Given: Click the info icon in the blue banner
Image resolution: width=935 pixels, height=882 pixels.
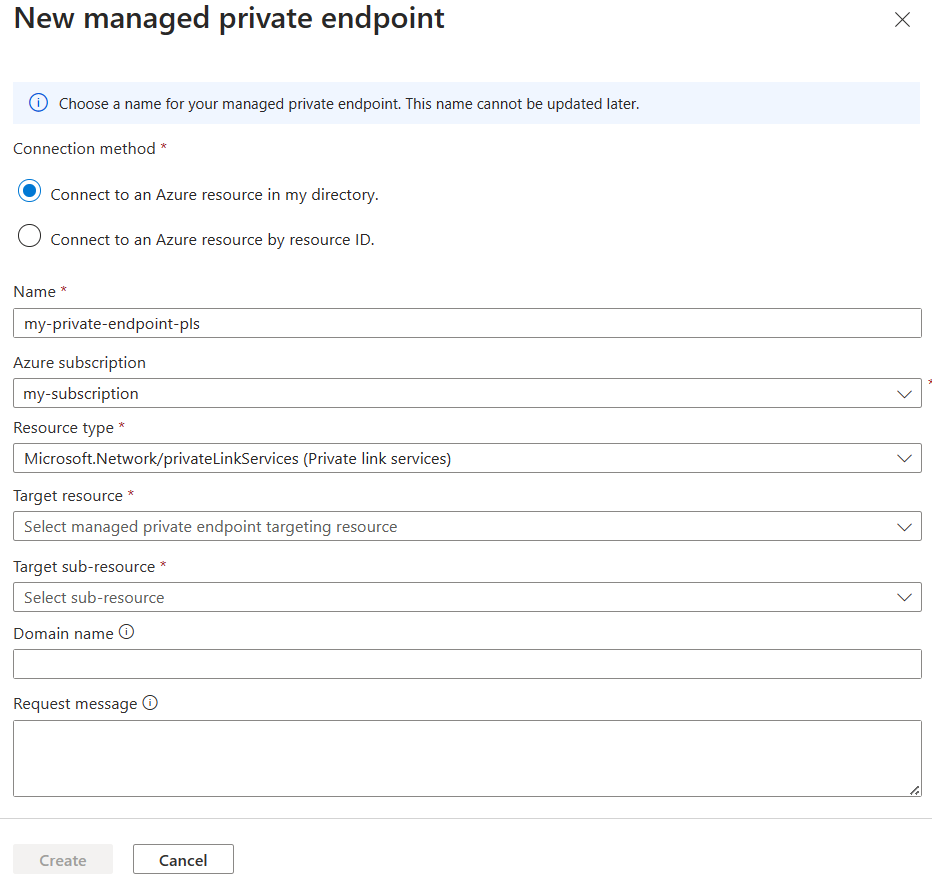Looking at the screenshot, I should 38,103.
